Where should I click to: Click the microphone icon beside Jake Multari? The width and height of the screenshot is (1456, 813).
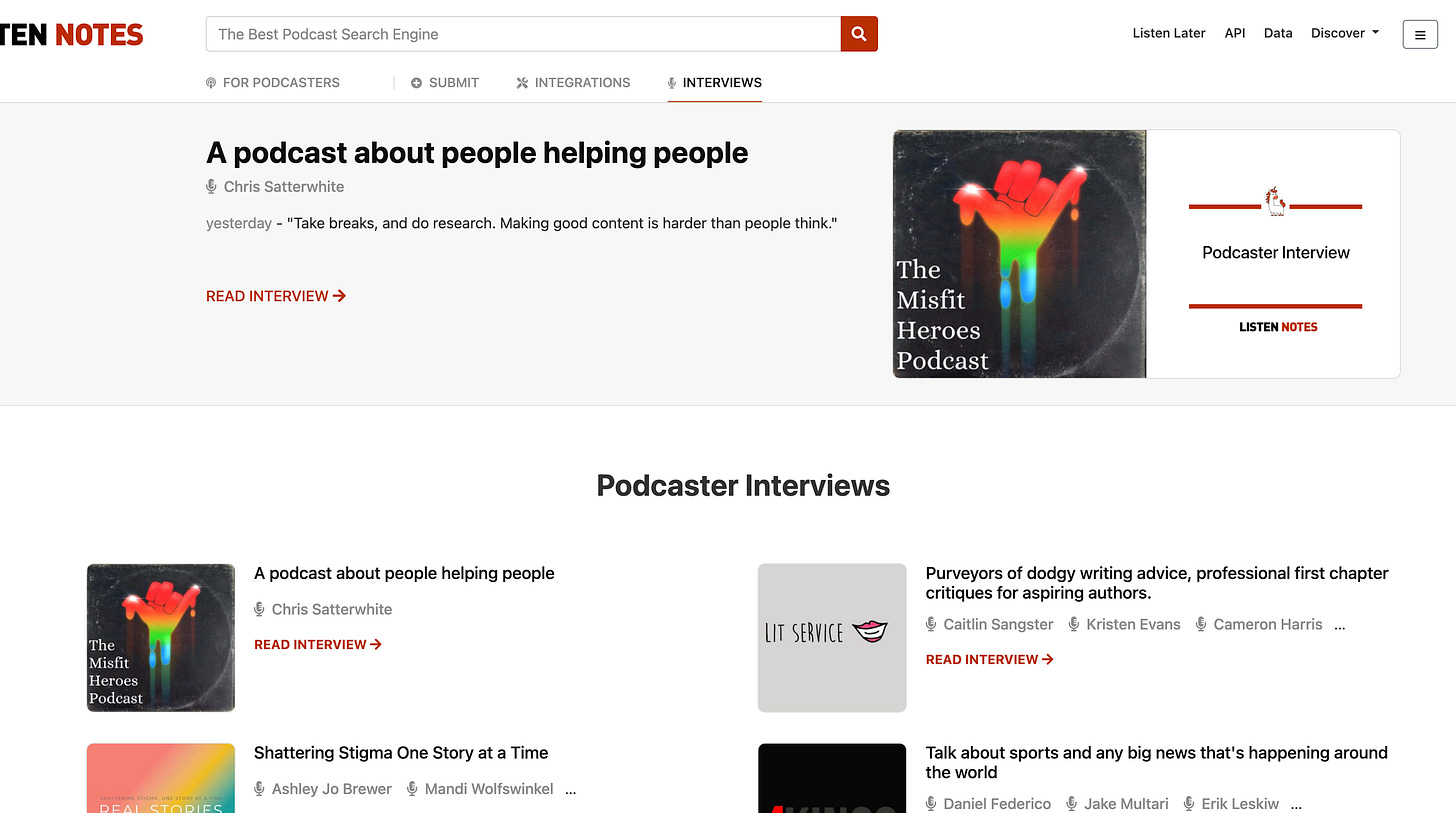[x=1073, y=804]
